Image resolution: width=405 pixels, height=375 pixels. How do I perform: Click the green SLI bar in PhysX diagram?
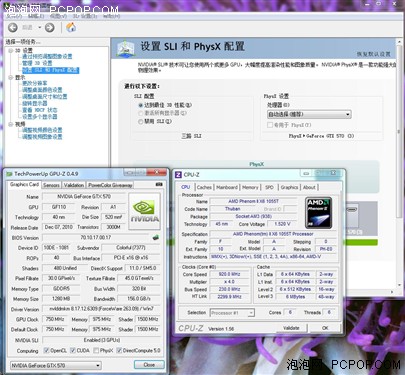click(x=361, y=242)
